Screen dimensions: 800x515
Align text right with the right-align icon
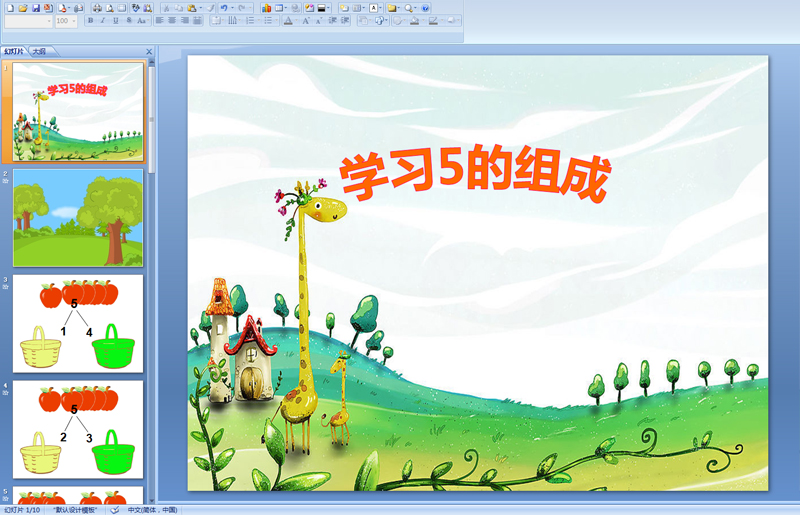[x=184, y=20]
